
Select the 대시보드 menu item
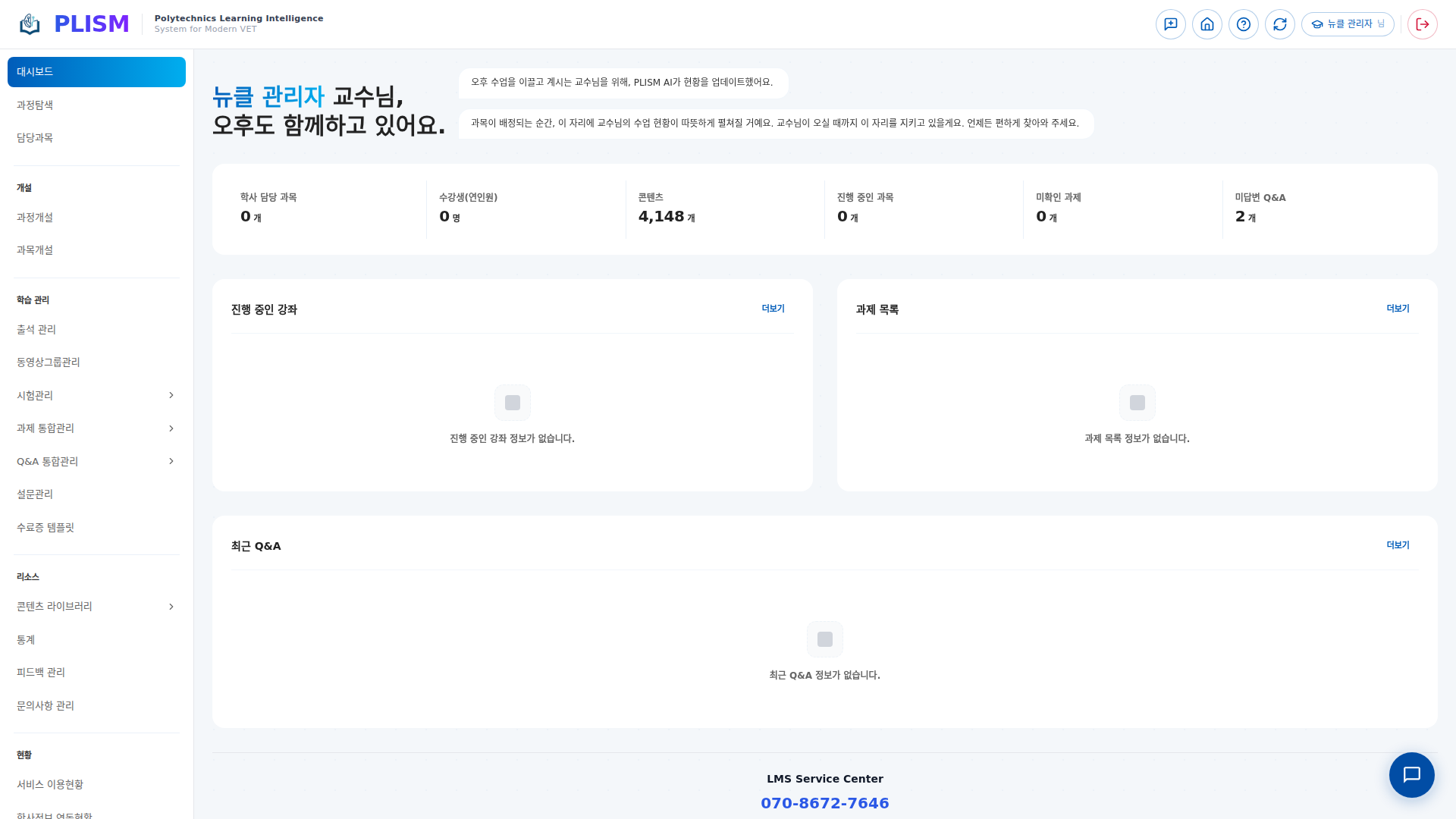coord(96,71)
